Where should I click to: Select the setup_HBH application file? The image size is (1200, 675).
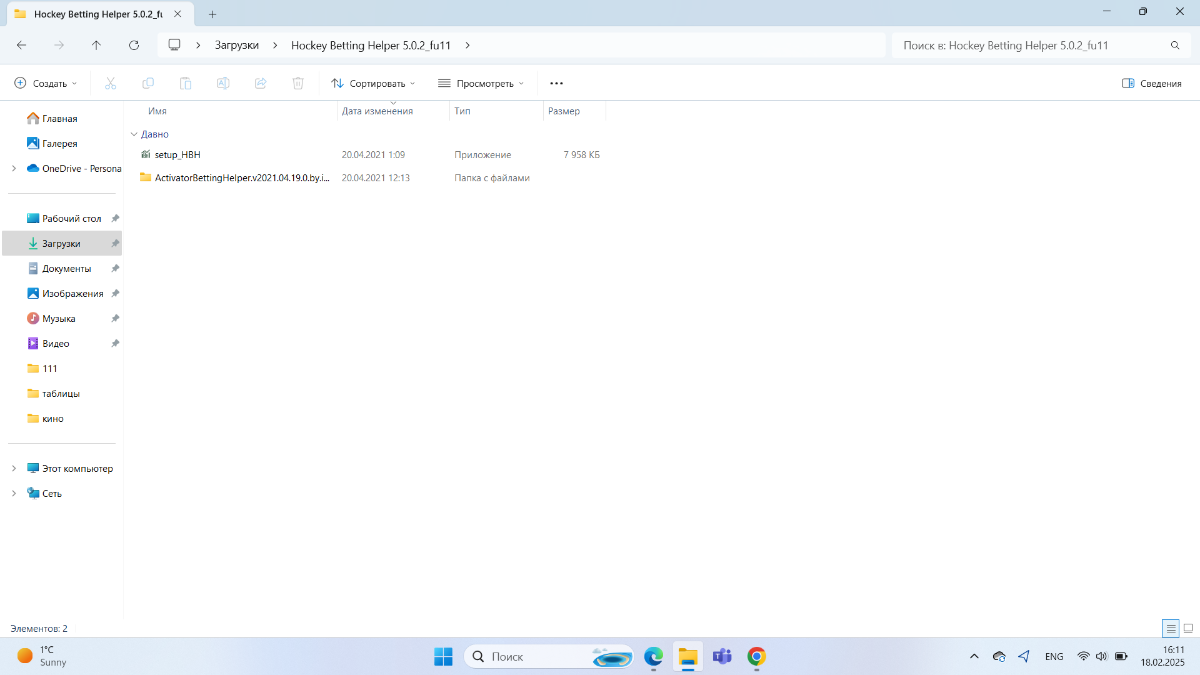[178, 155]
